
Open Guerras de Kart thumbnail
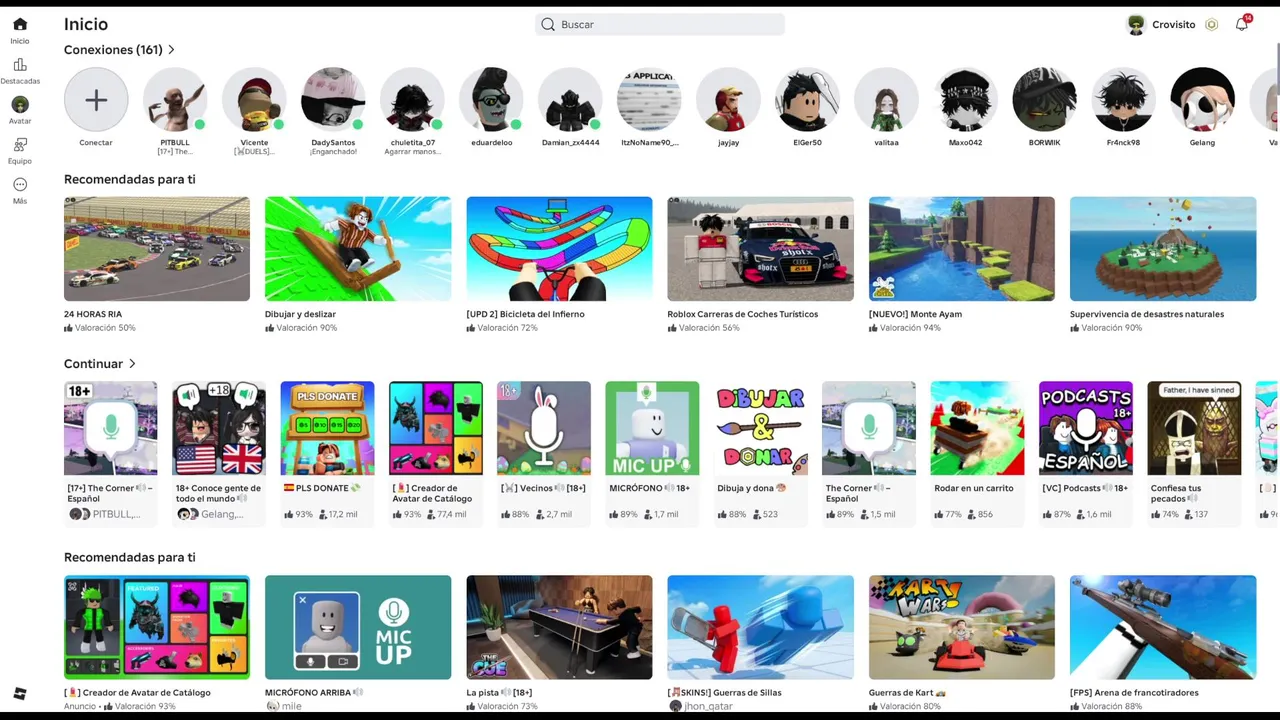pos(961,627)
